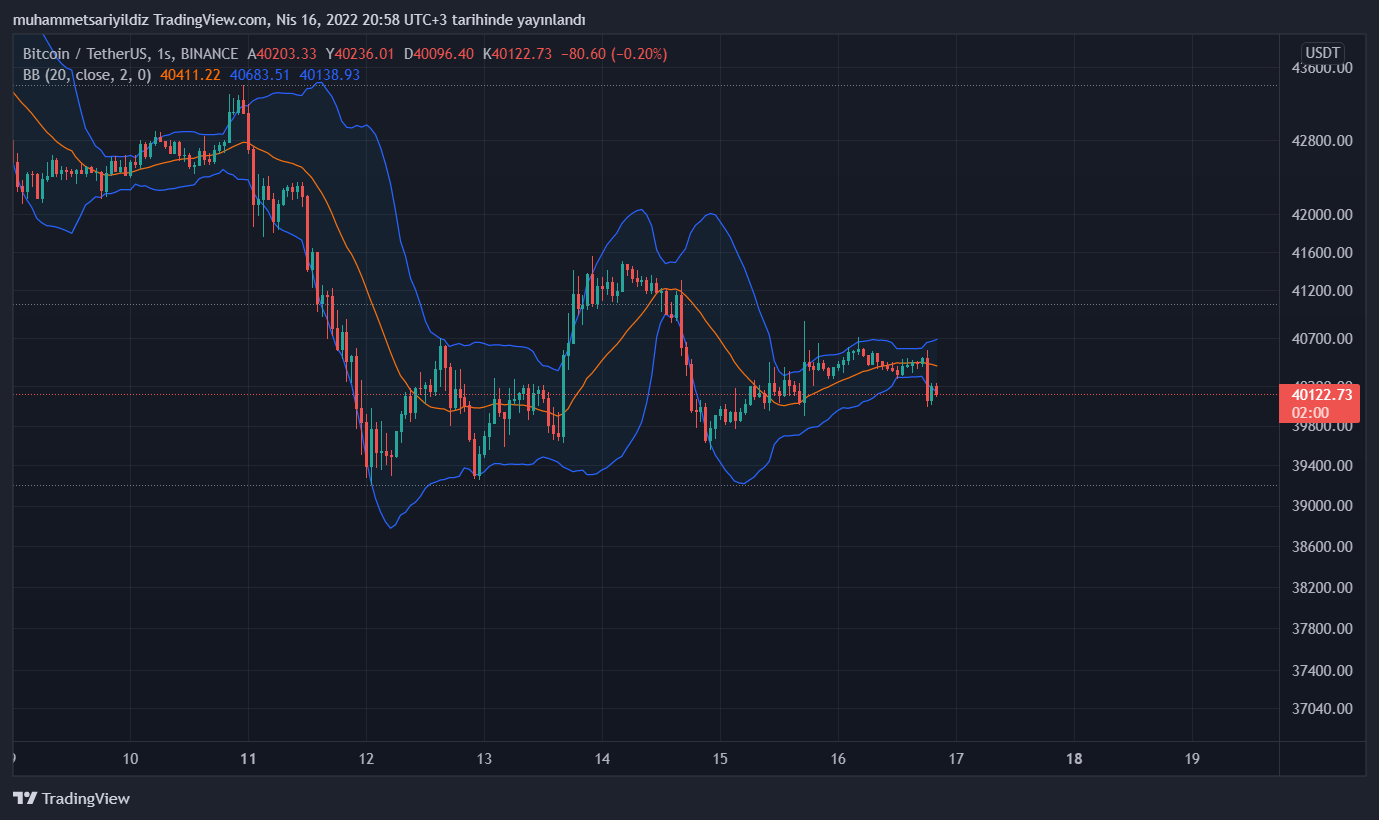Click the muhammetsariyildiz author name
This screenshot has height=820, width=1379.
coord(81,20)
